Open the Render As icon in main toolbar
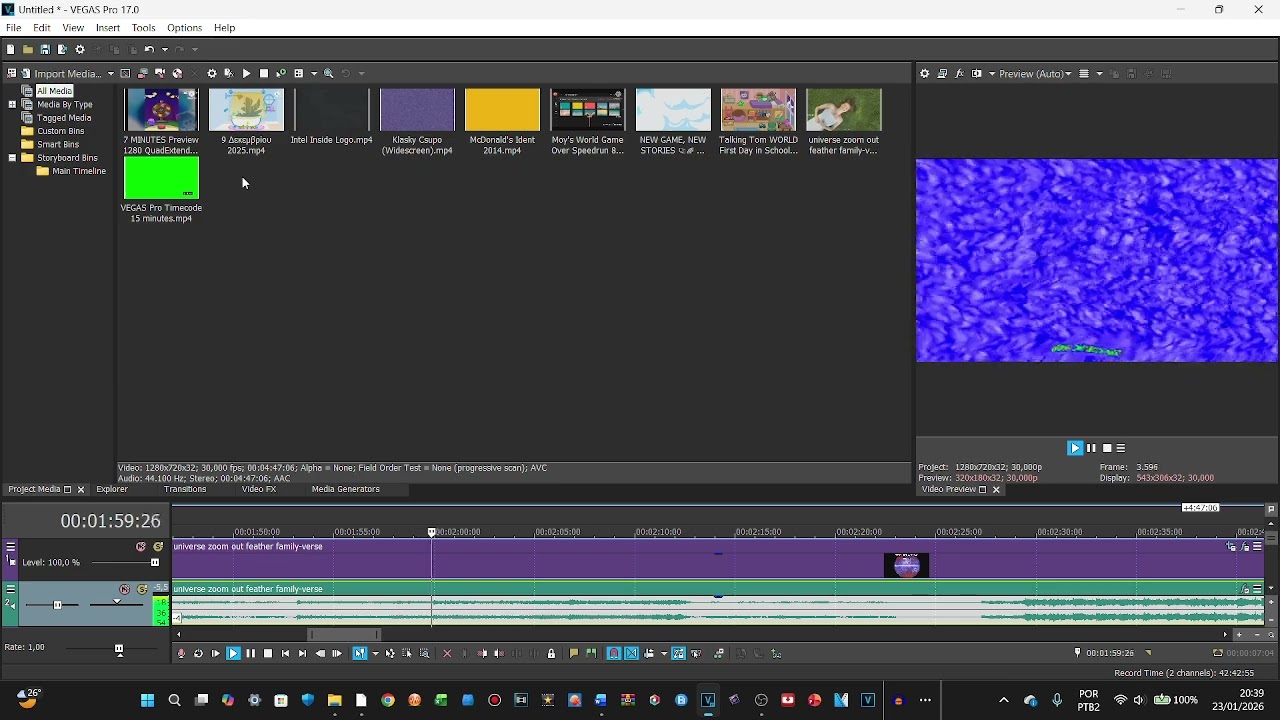The image size is (1280, 720). point(62,49)
